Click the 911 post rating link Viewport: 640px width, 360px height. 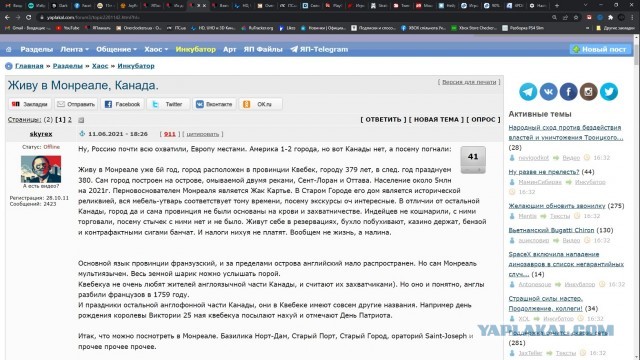[x=170, y=134]
